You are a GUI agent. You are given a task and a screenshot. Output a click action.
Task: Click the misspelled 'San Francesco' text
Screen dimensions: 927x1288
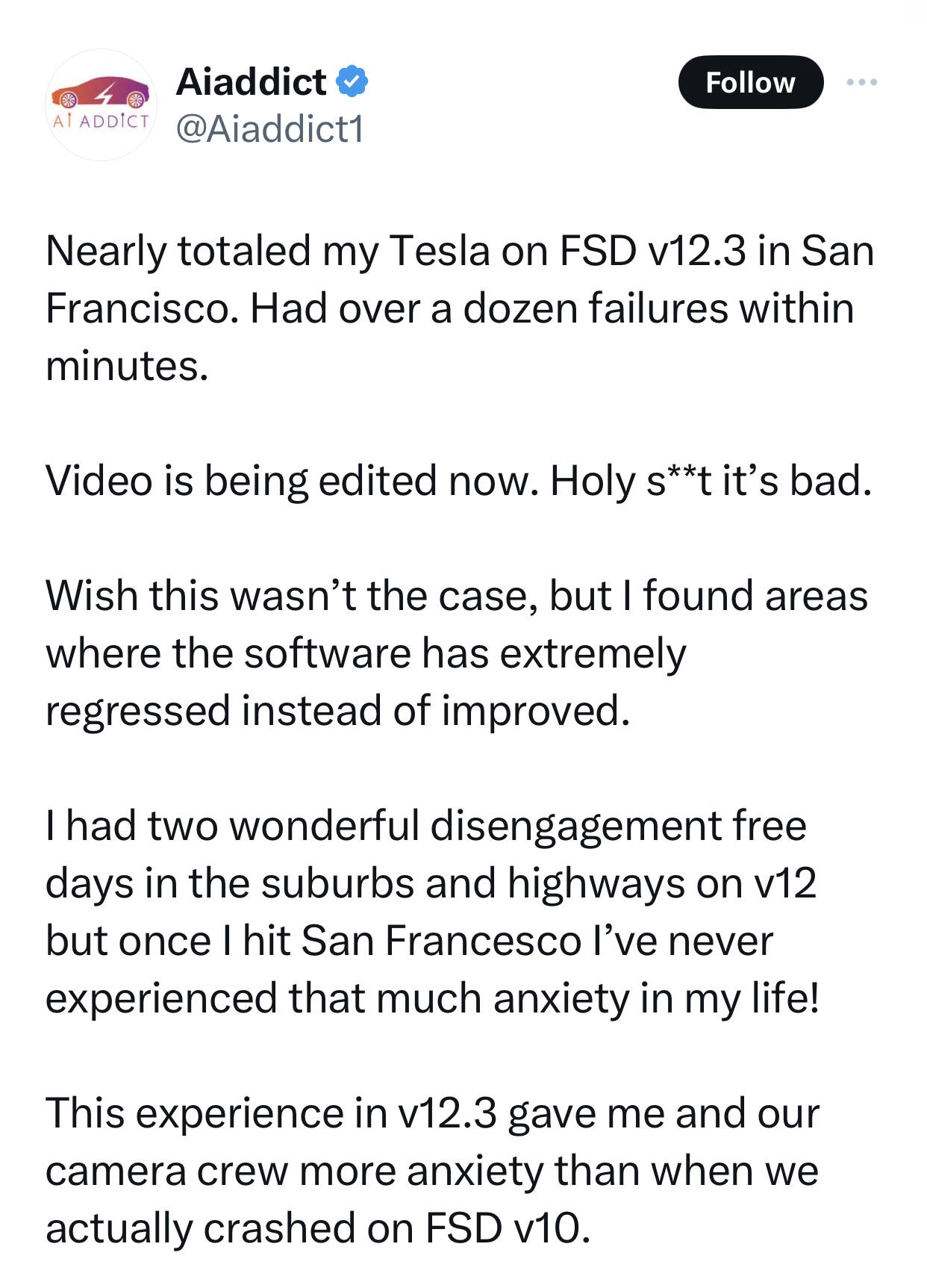441,941
